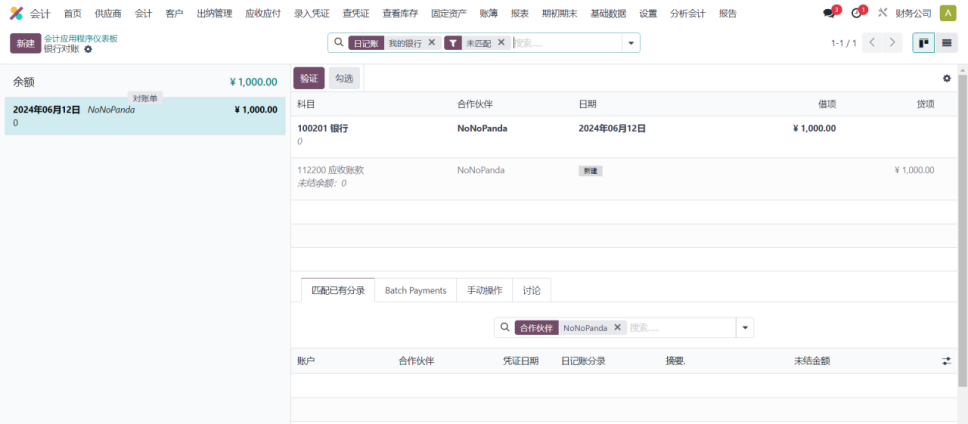Remove the 未匹配 filter tag
This screenshot has height=424, width=968.
coord(502,43)
